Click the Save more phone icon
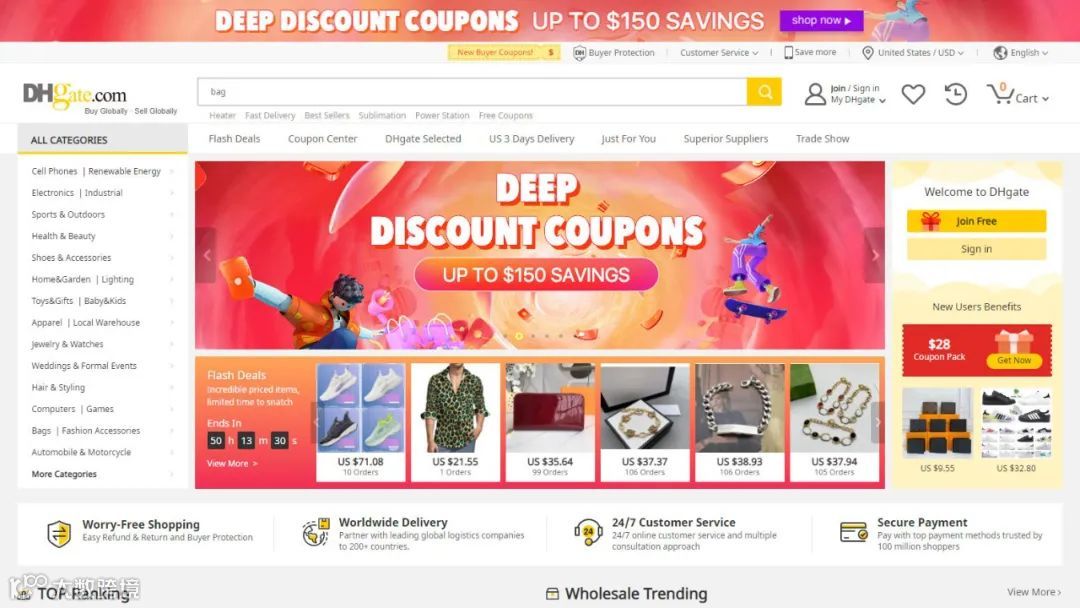The width and height of the screenshot is (1080, 608). pyautogui.click(x=788, y=52)
